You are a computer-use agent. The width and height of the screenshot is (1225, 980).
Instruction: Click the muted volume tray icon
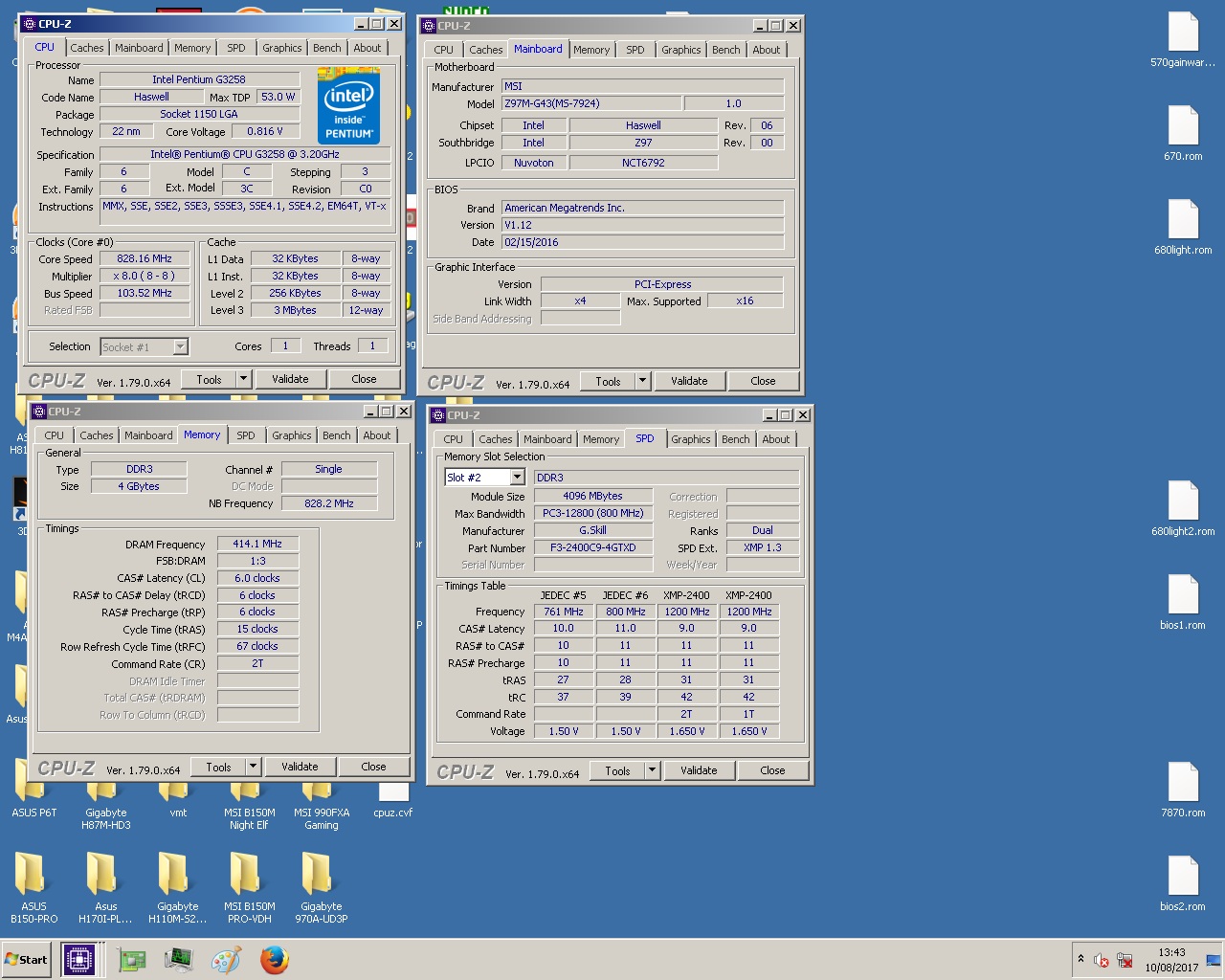click(1102, 960)
